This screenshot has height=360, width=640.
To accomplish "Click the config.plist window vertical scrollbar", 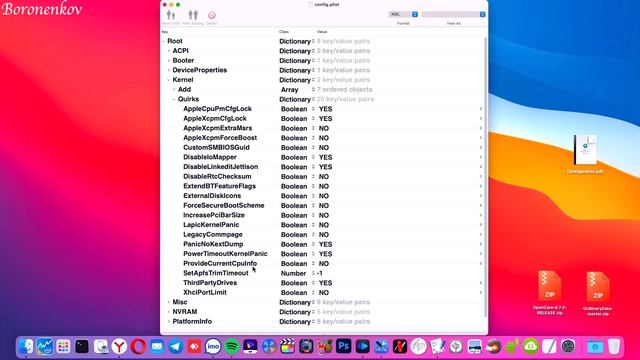I will (x=485, y=176).
